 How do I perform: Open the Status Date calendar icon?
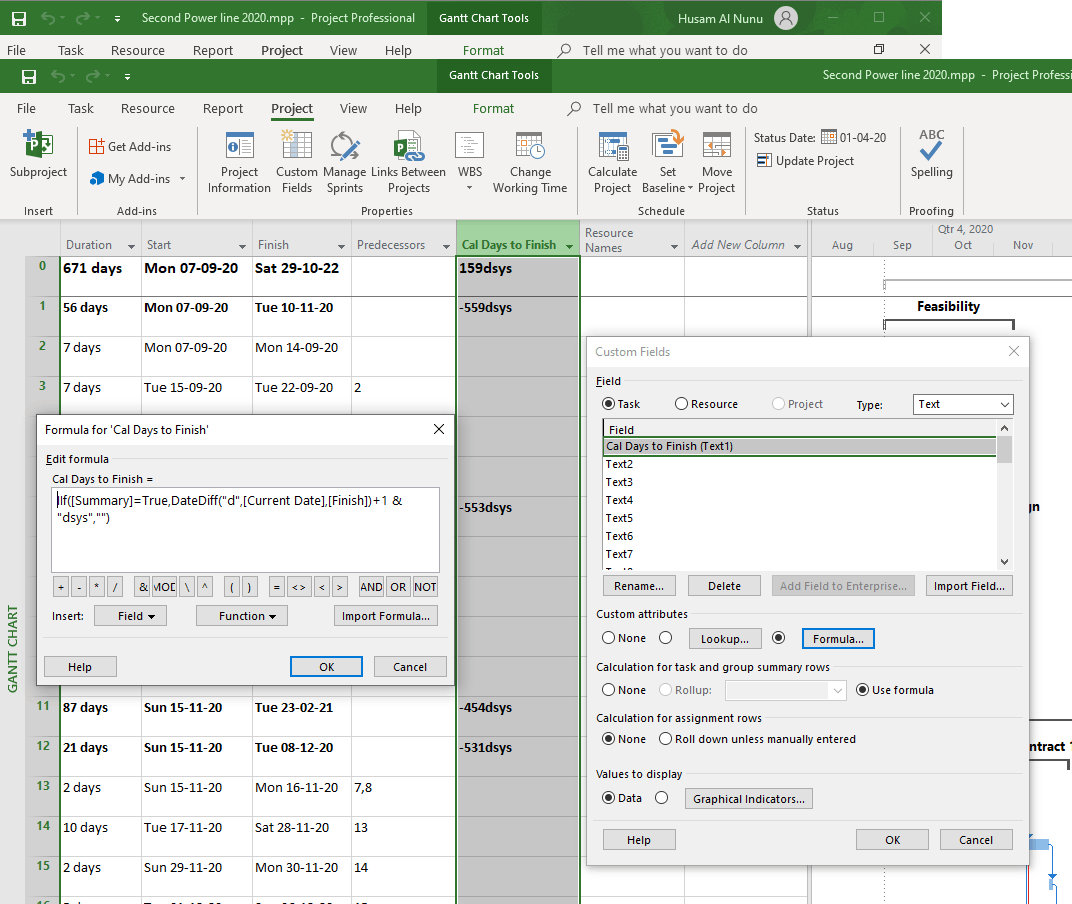coord(829,137)
